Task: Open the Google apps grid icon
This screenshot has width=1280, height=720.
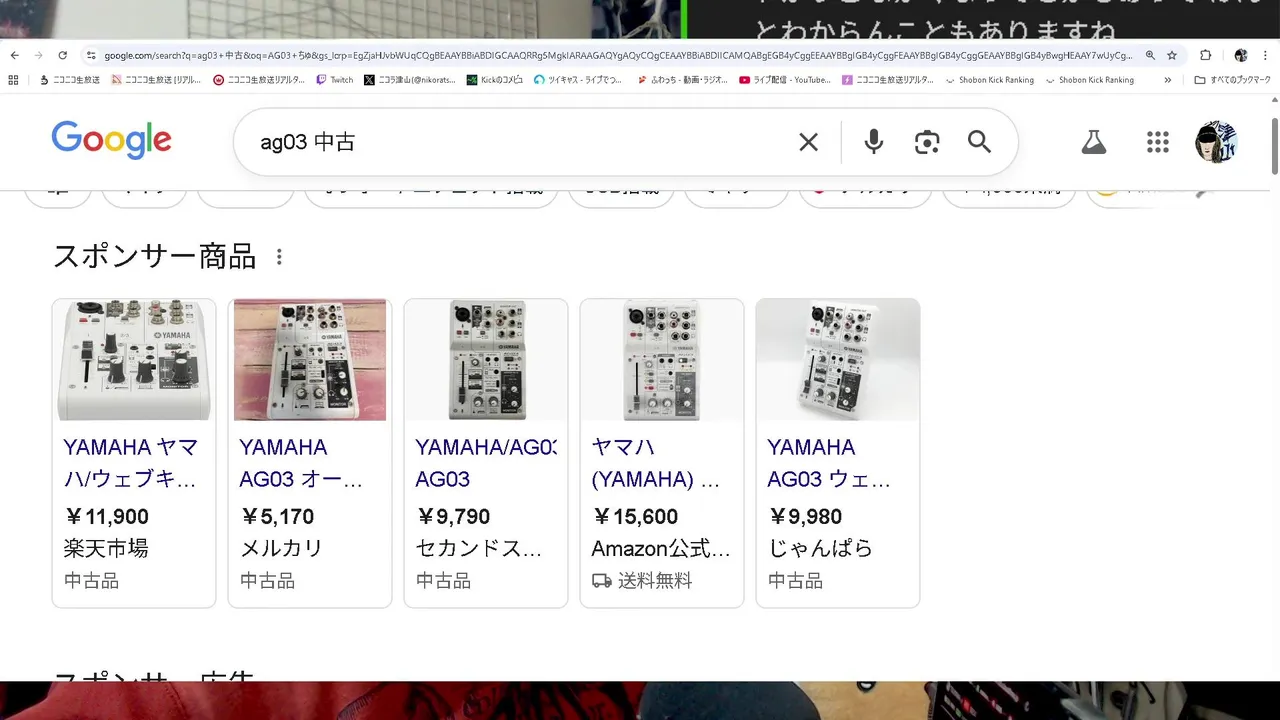Action: click(x=1158, y=142)
